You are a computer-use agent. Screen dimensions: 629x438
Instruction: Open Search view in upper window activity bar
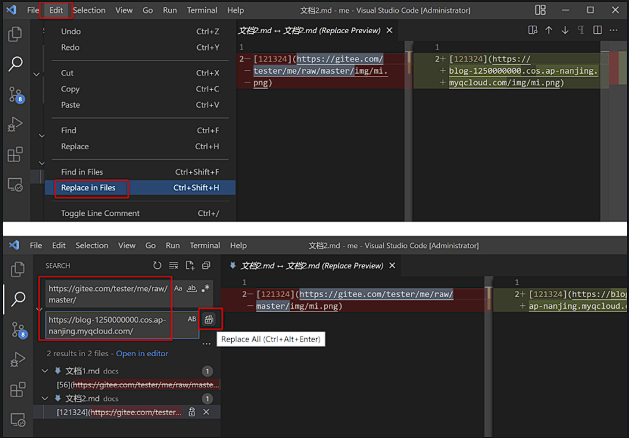point(15,63)
